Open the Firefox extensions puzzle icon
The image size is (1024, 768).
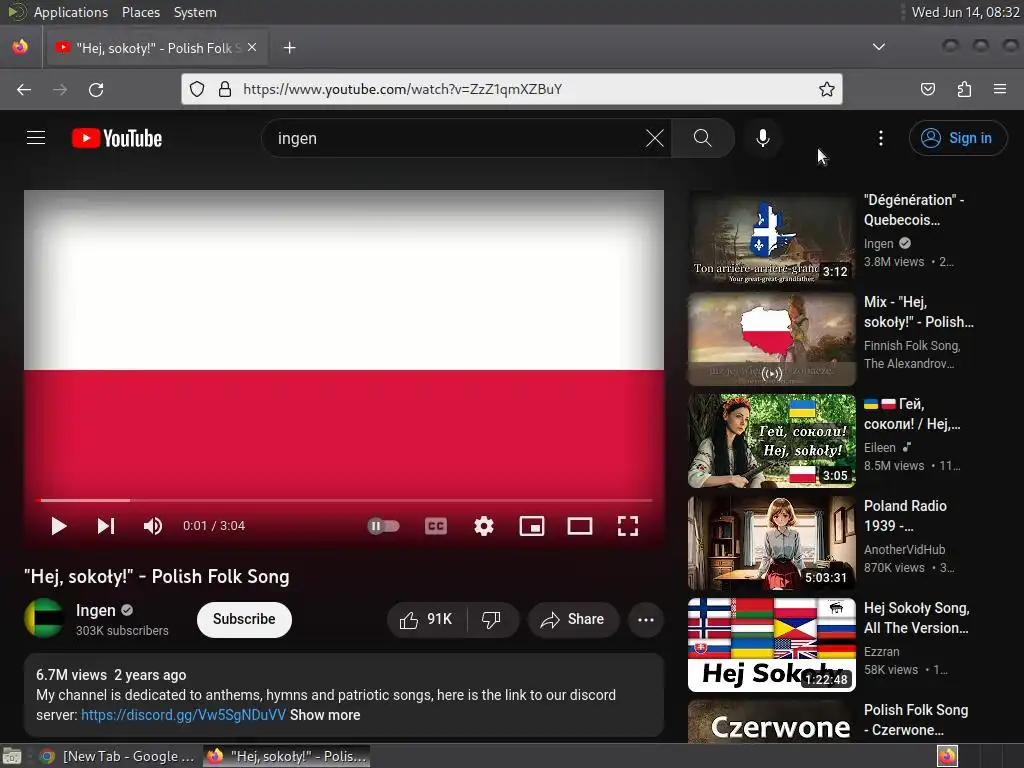click(964, 89)
